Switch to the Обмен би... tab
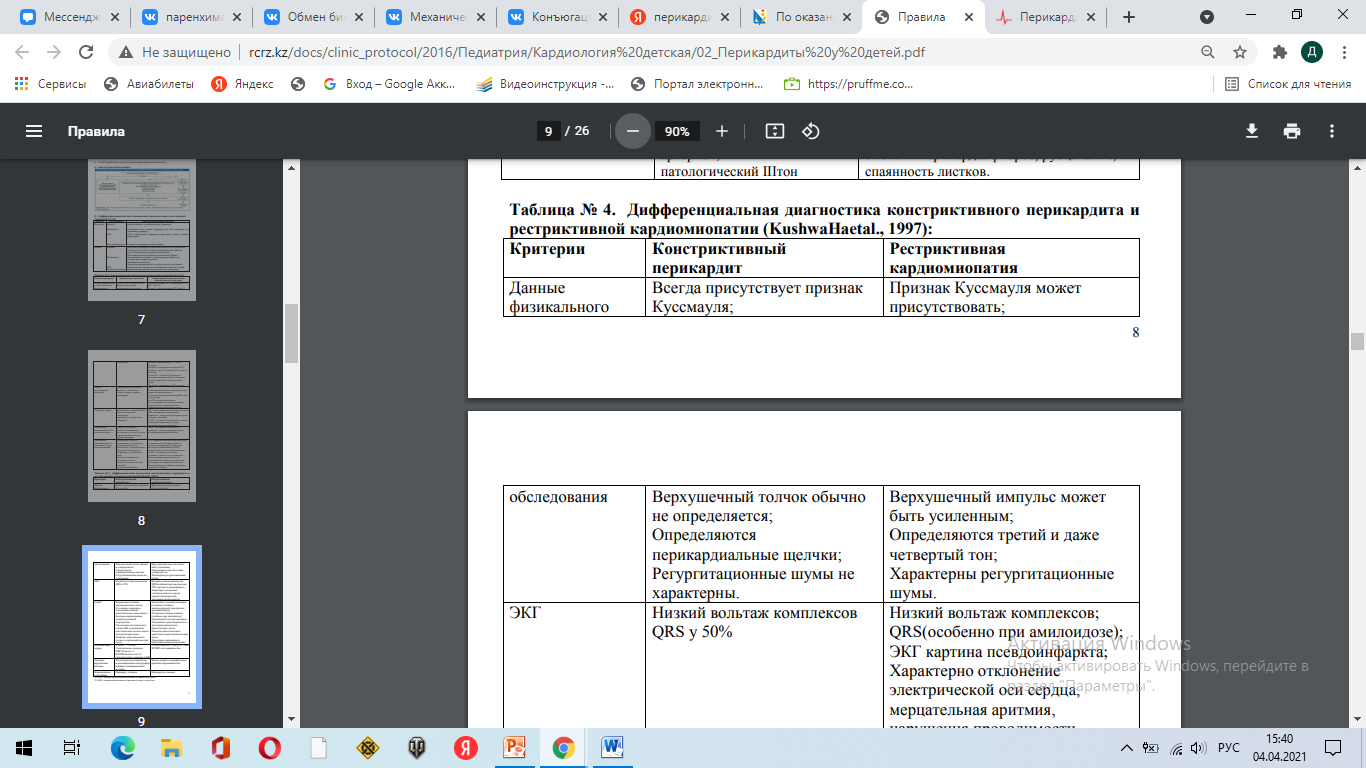Viewport: 1366px width, 768px height. (x=304, y=17)
